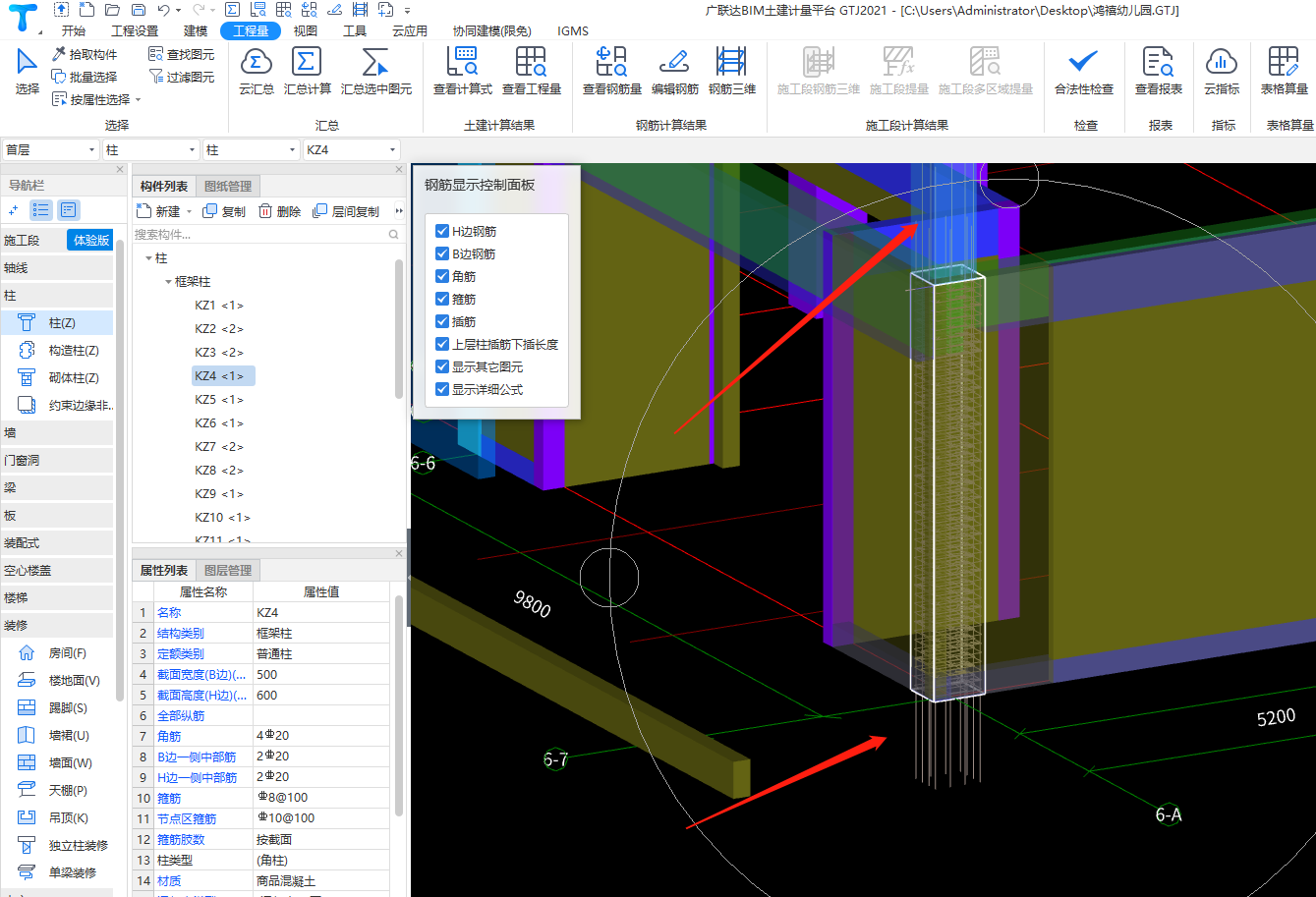
Task: Click the 箍筋 value Φ8@100 cell
Action: pos(321,799)
